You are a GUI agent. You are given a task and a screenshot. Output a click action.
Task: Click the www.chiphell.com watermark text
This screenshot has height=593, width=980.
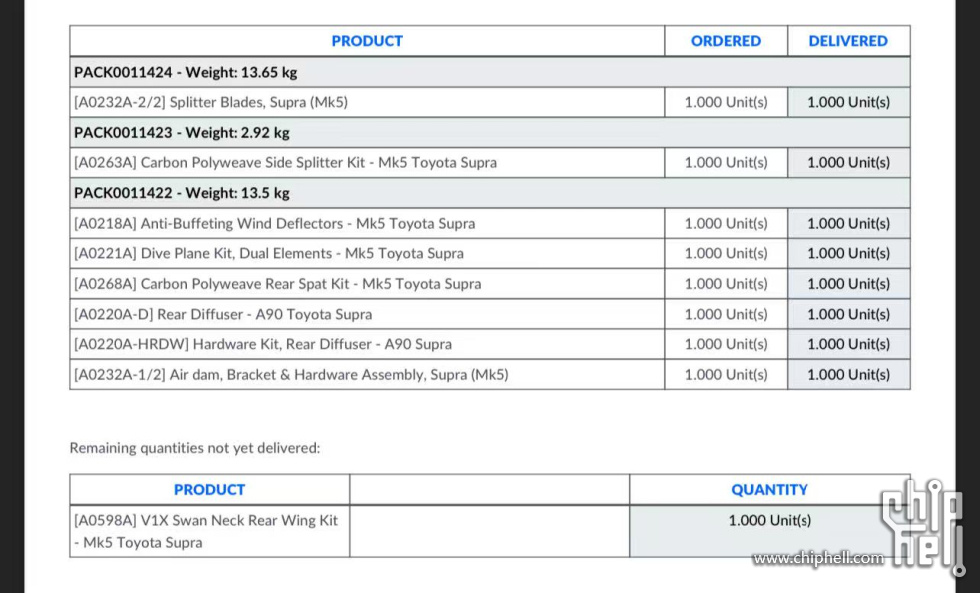tap(818, 558)
